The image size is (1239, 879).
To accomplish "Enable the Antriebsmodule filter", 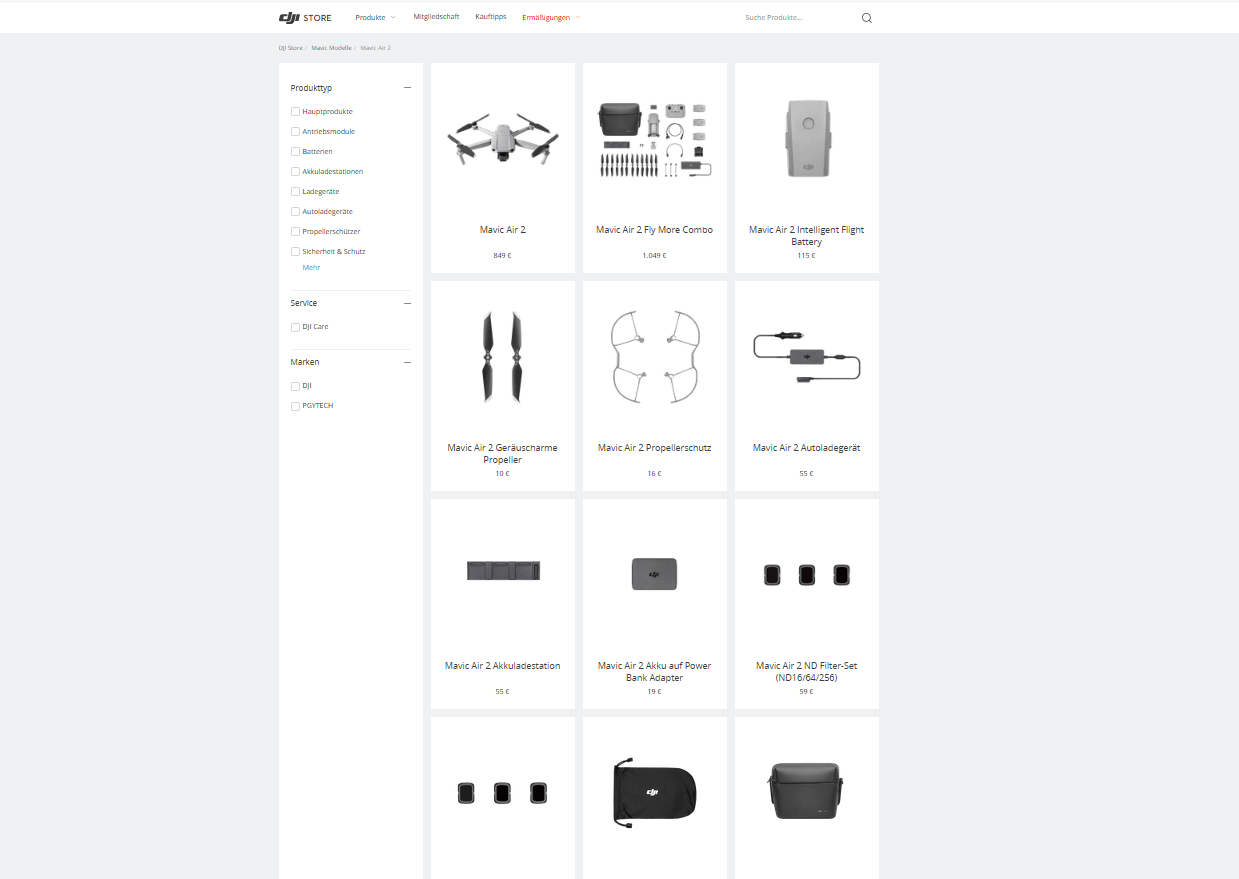I will click(x=295, y=132).
